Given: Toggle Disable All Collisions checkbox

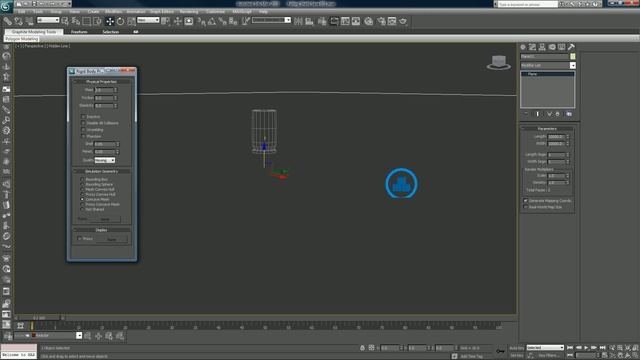Looking at the screenshot, I should click(x=83, y=123).
